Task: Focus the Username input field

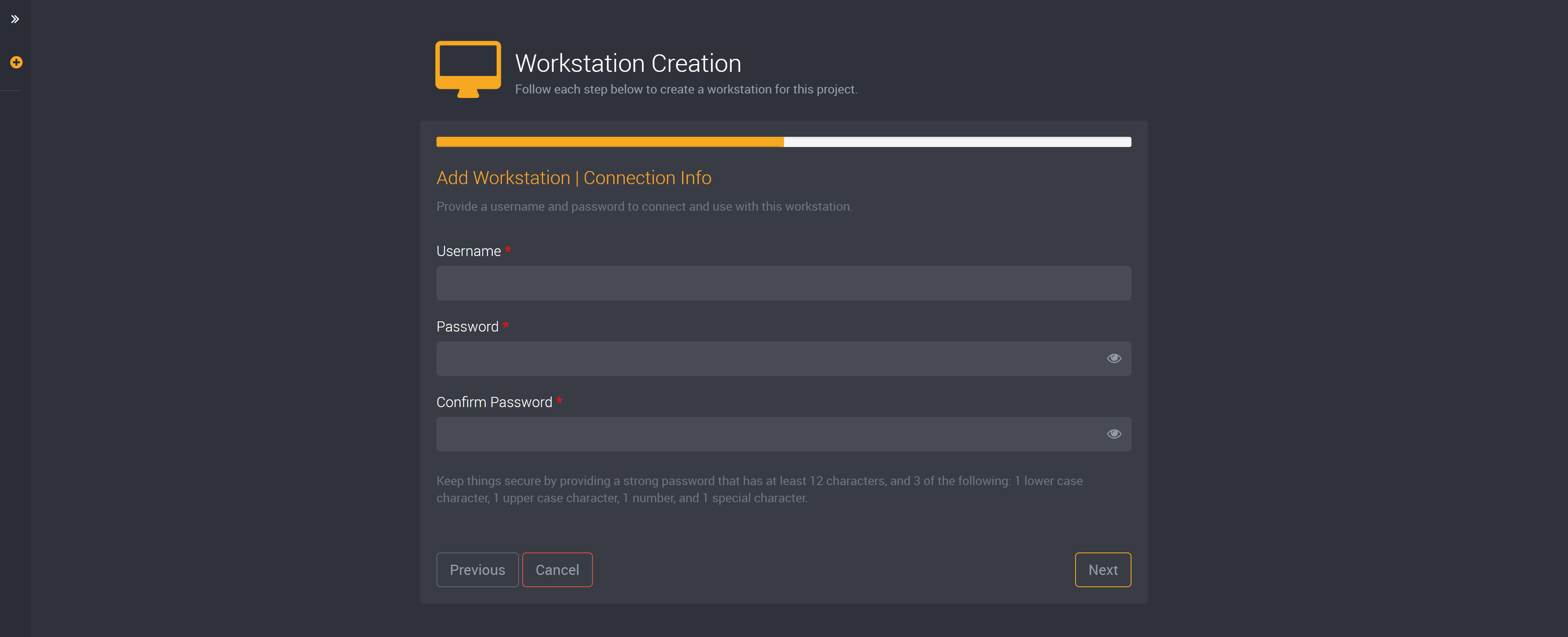Action: [784, 283]
